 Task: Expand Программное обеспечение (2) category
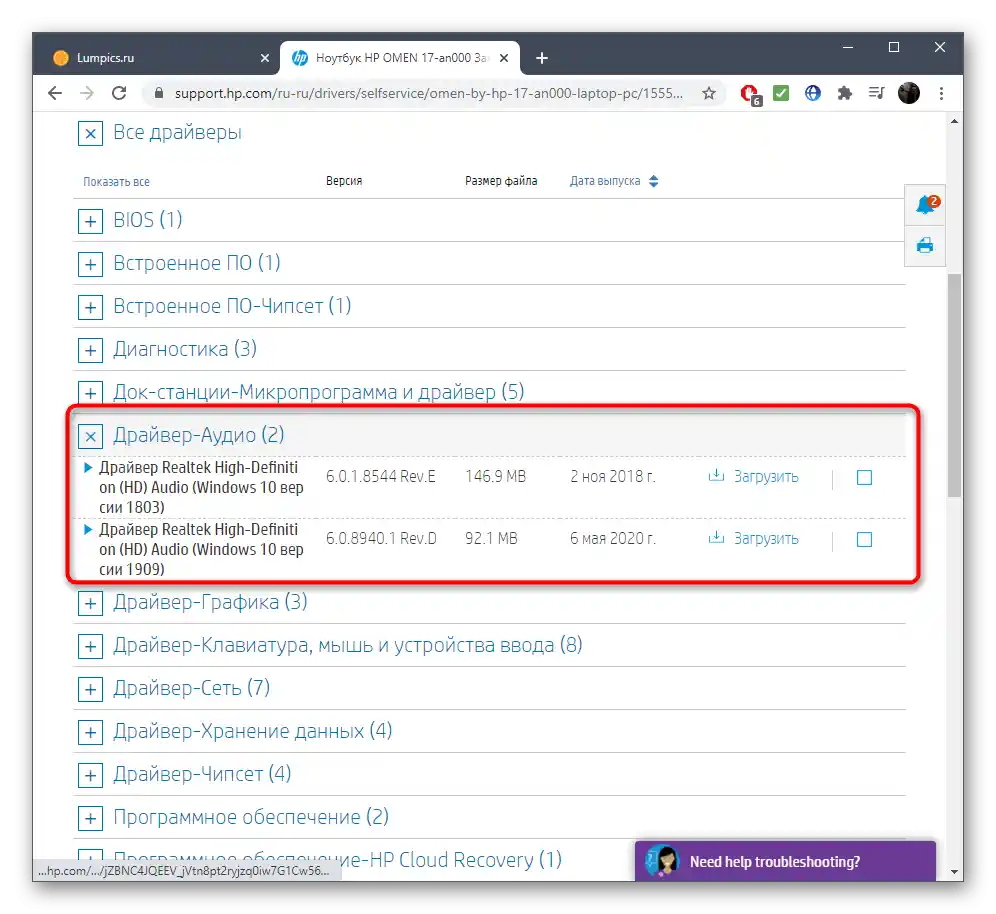coord(90,818)
